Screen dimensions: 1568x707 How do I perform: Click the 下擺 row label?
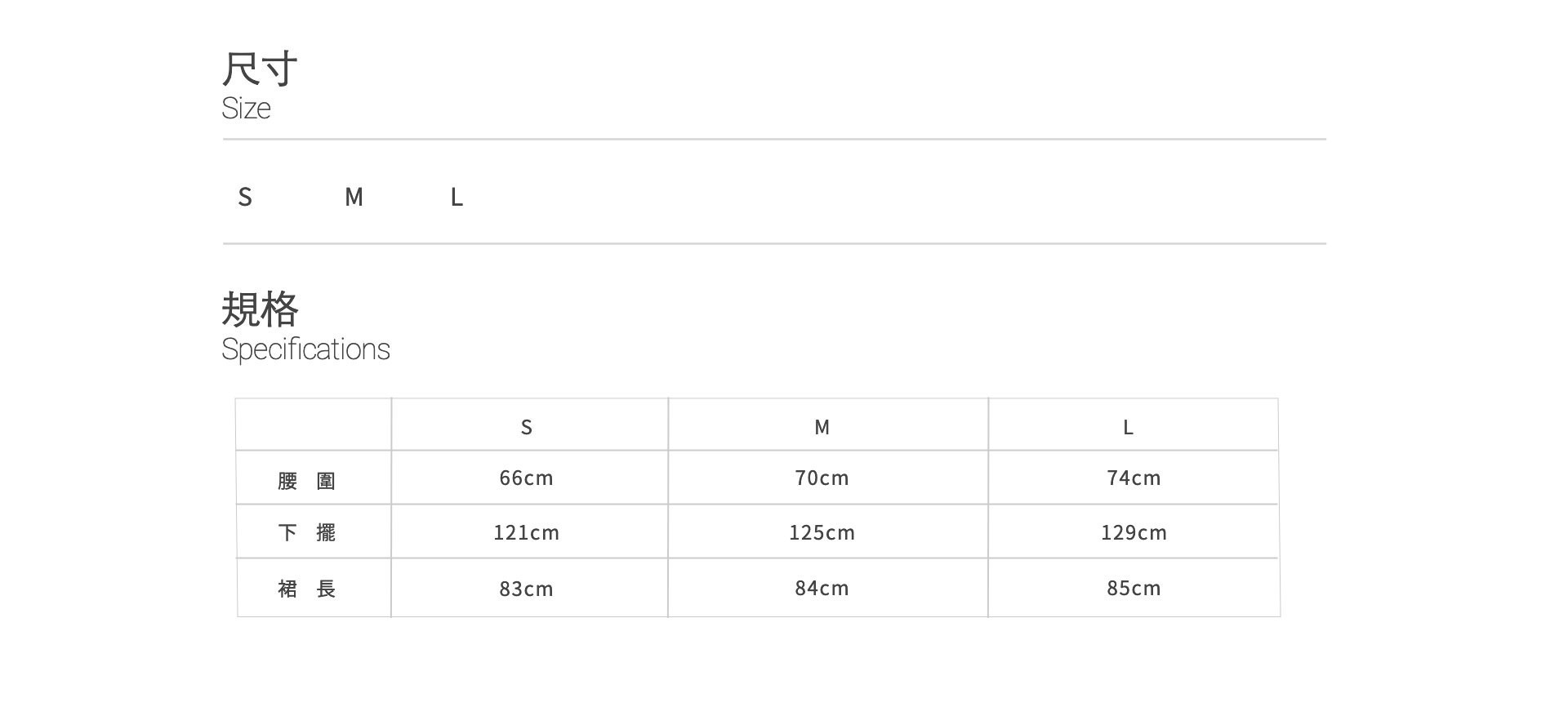click(x=307, y=533)
